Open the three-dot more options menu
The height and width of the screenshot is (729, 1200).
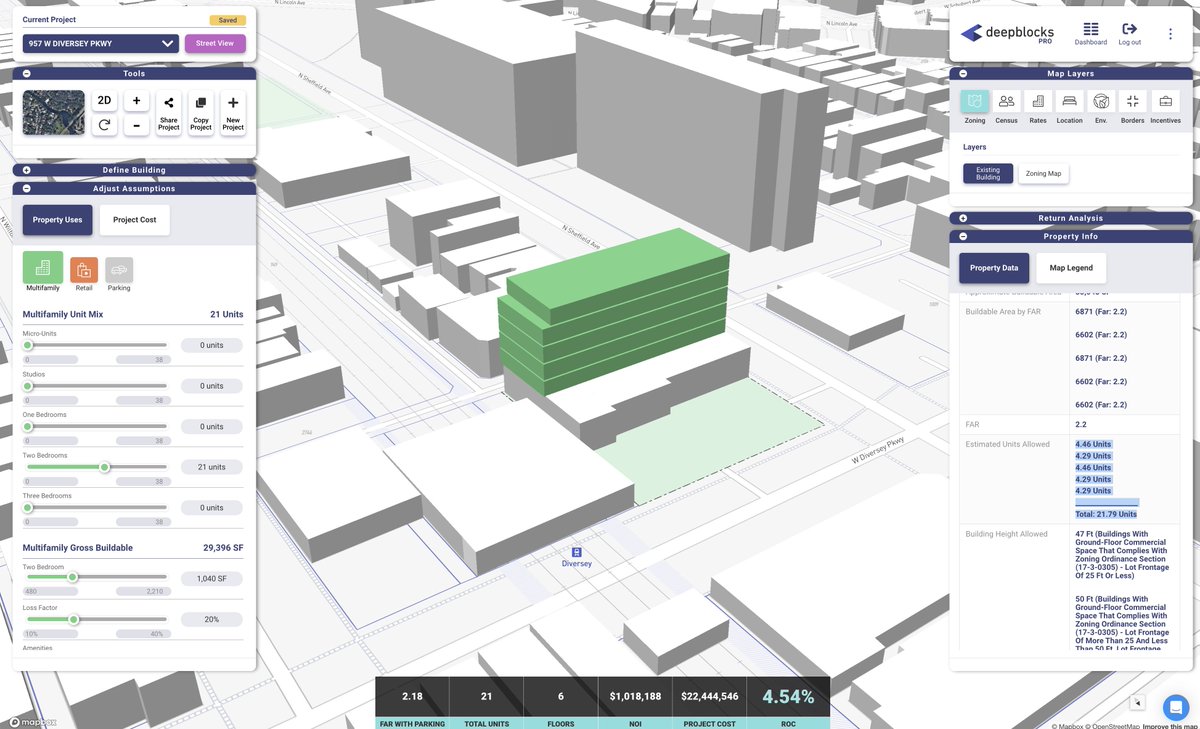1171,34
